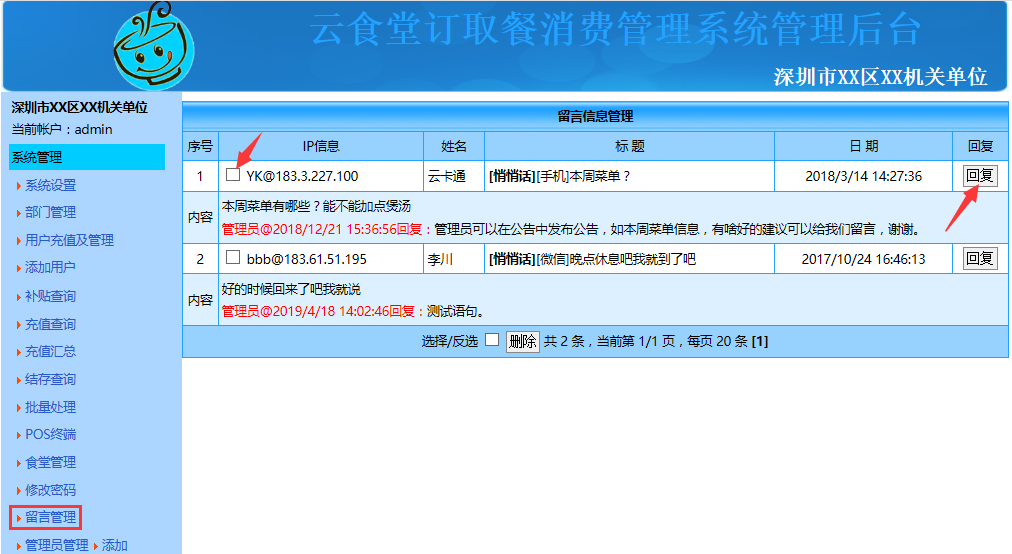
Task: Tick the checkbox beside YK@183.3.227.100
Action: coord(233,175)
